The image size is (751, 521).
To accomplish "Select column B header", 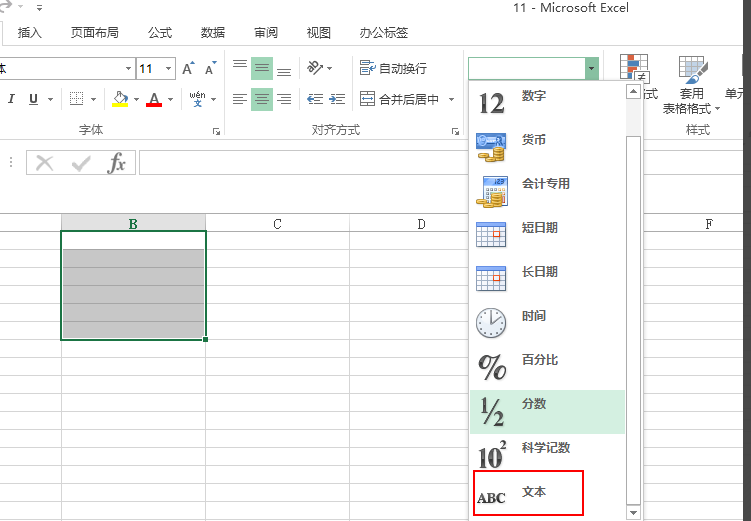I will point(133,224).
